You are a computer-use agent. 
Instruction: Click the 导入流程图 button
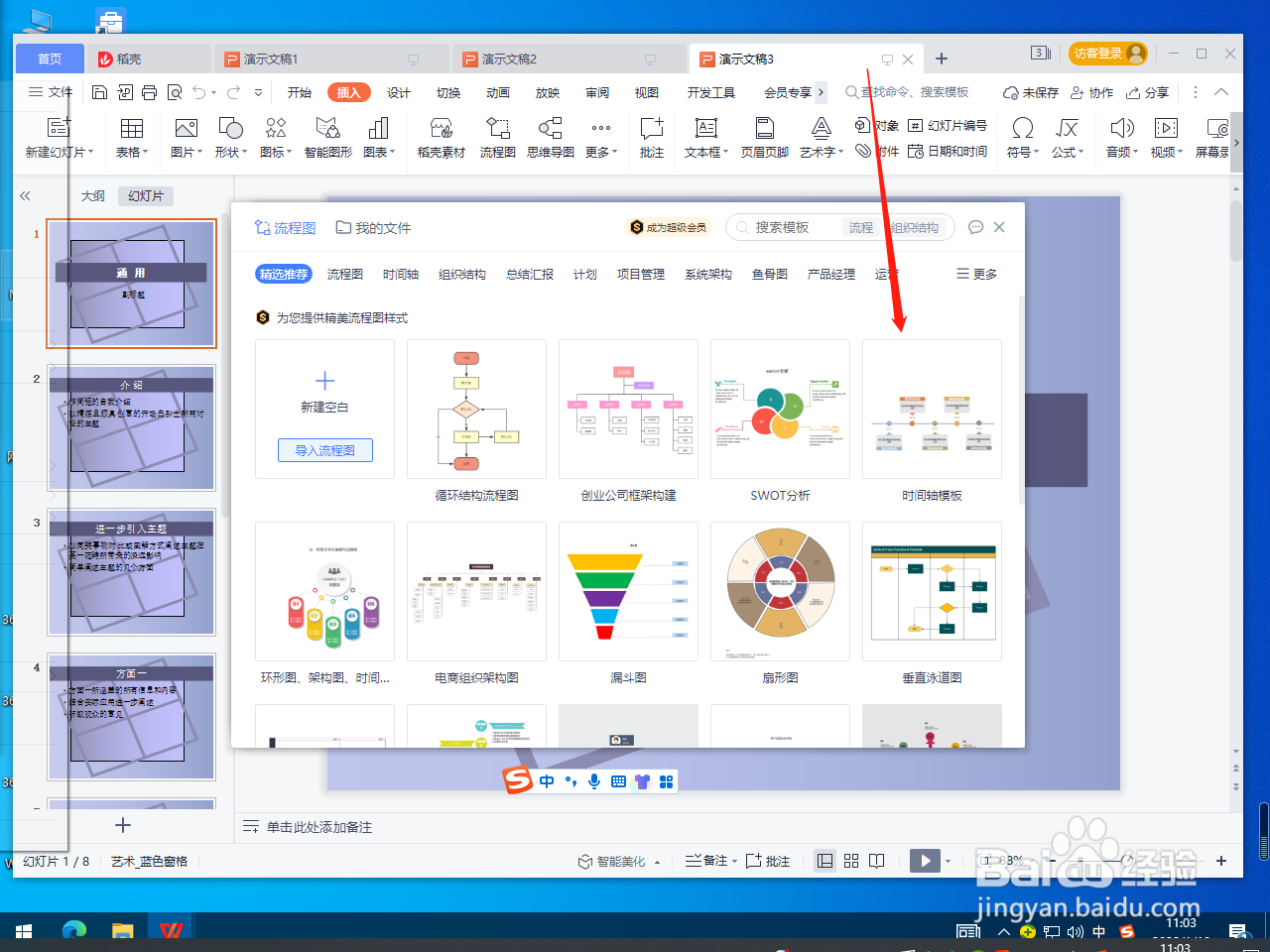pos(325,450)
